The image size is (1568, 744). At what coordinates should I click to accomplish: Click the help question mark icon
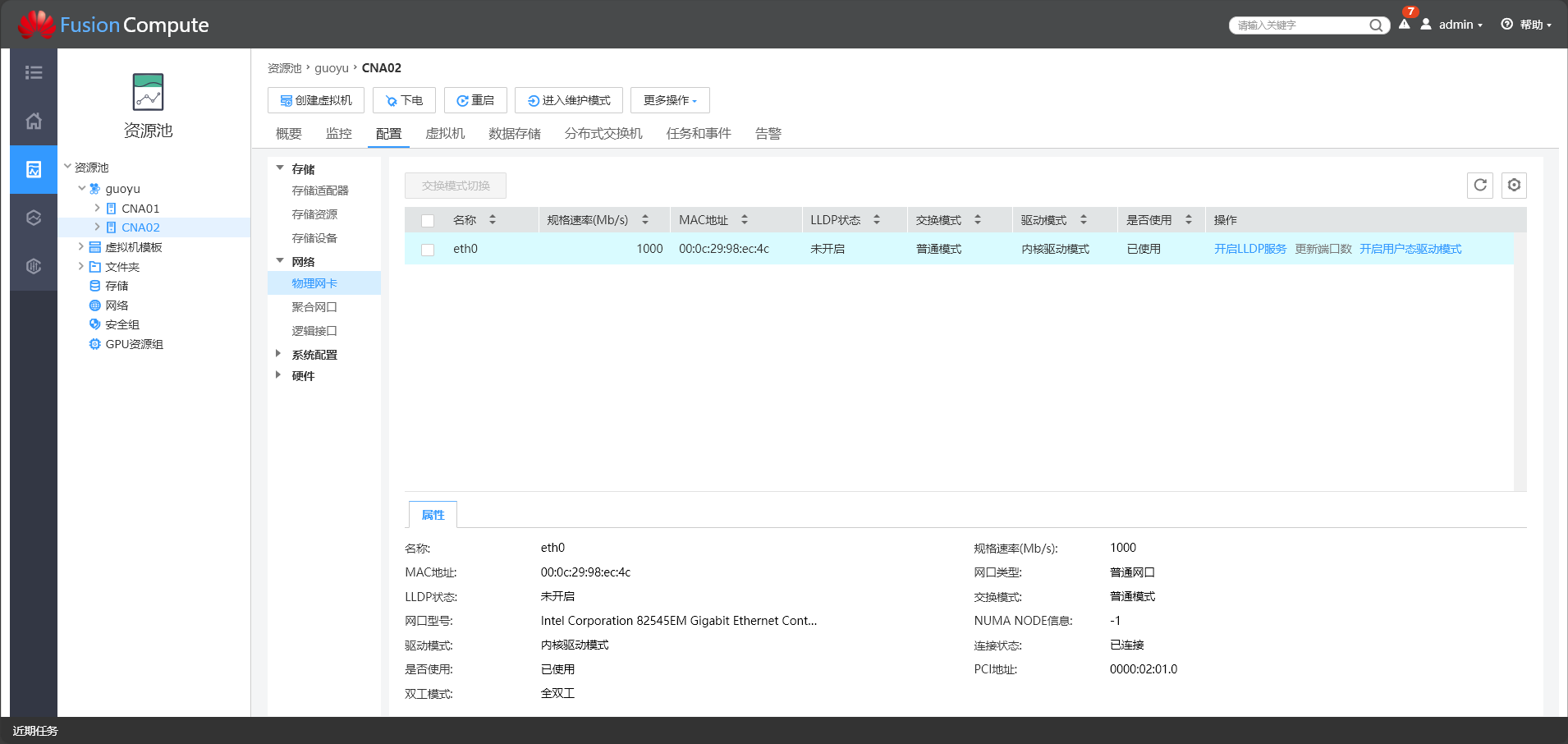click(x=1507, y=24)
